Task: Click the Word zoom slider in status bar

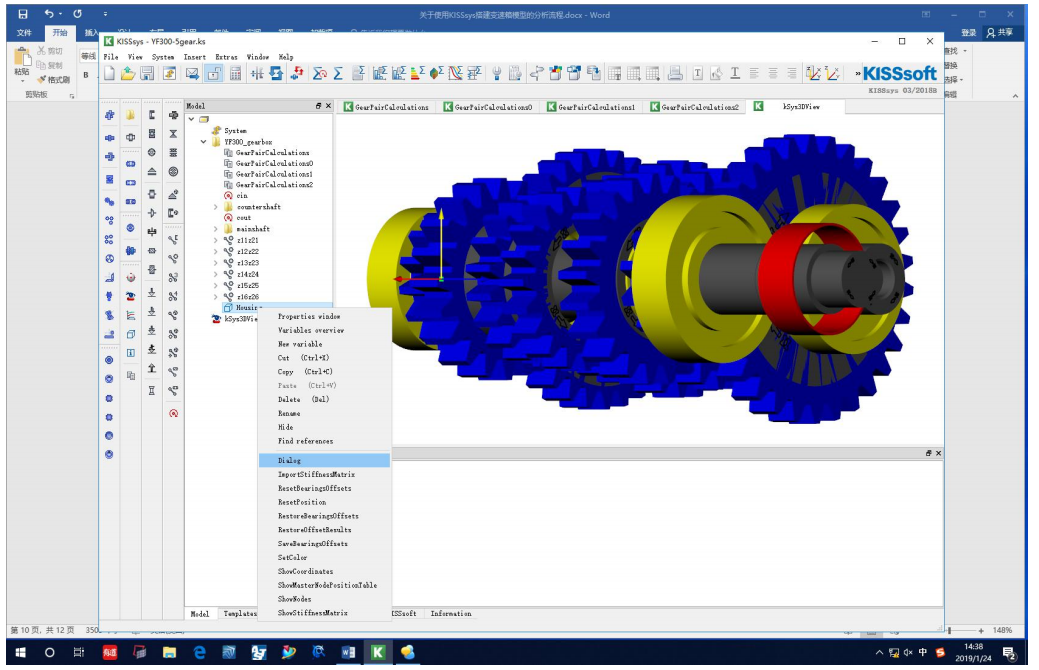Action: tap(948, 631)
